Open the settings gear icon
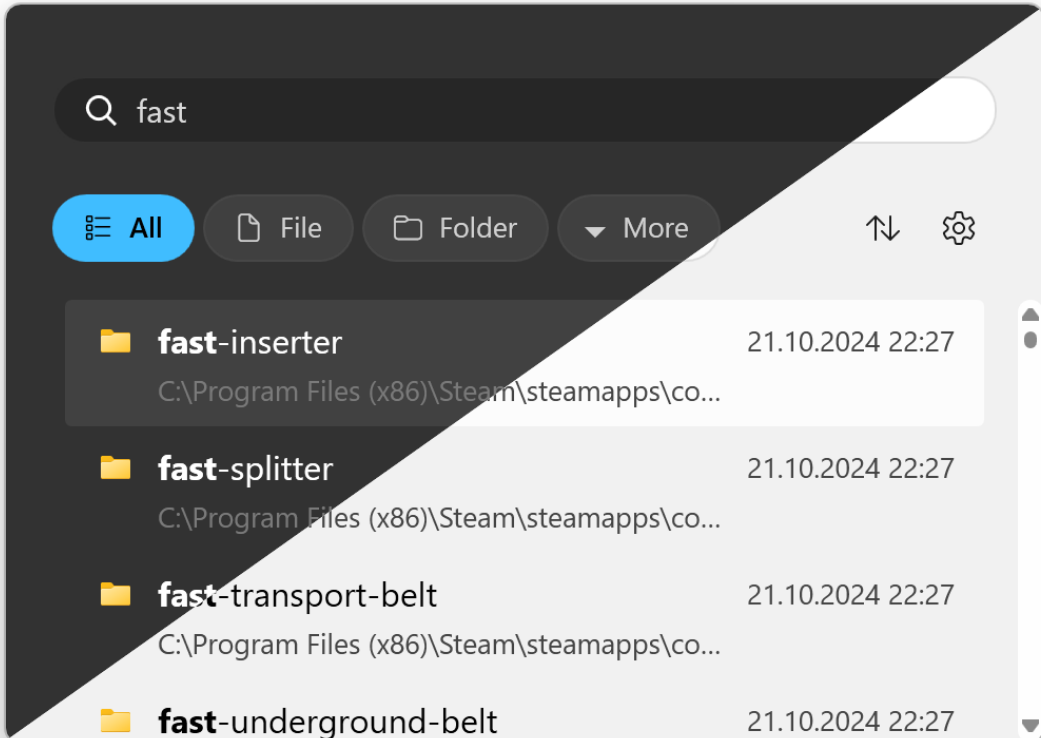The height and width of the screenshot is (738, 1041). (x=957, y=228)
